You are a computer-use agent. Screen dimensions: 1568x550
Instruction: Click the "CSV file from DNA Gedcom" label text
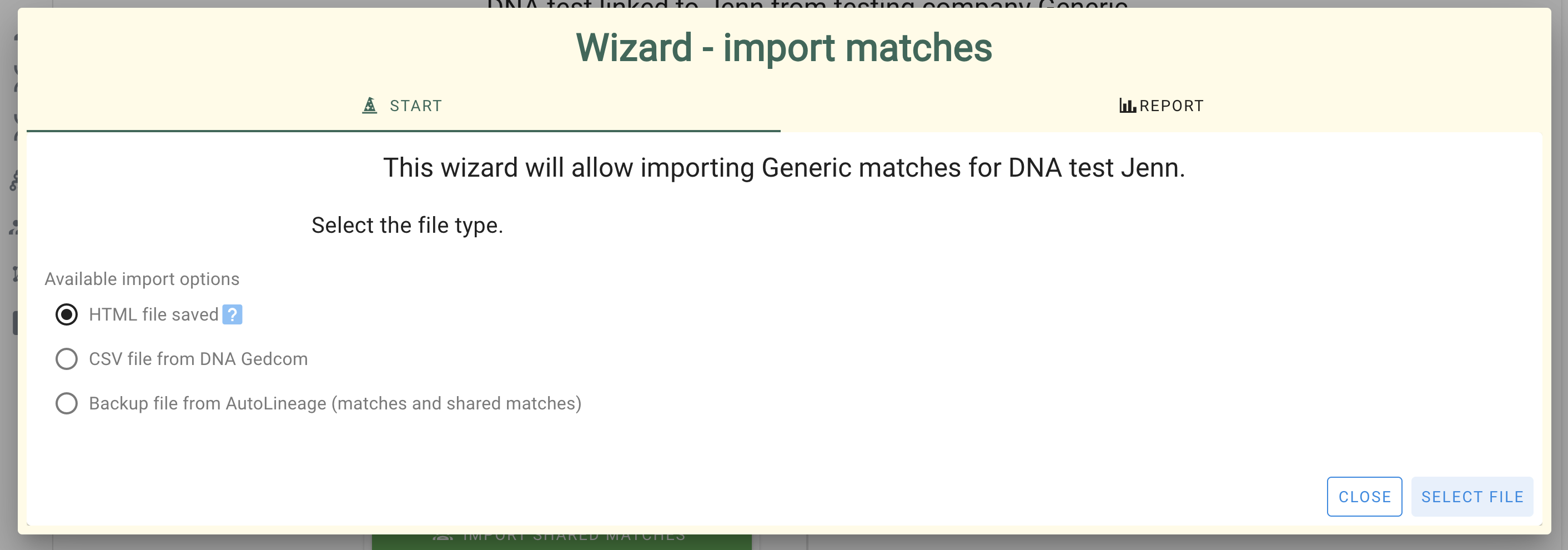click(x=198, y=359)
